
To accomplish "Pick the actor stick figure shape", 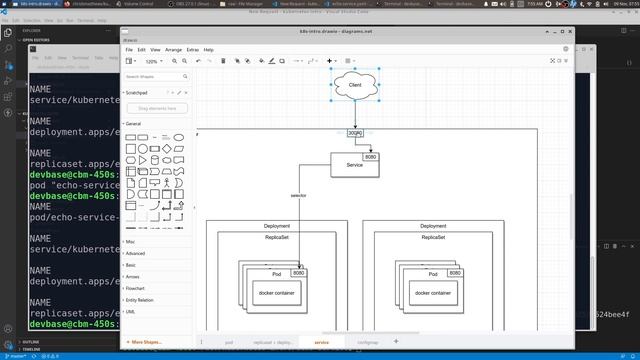I will click(167, 182).
